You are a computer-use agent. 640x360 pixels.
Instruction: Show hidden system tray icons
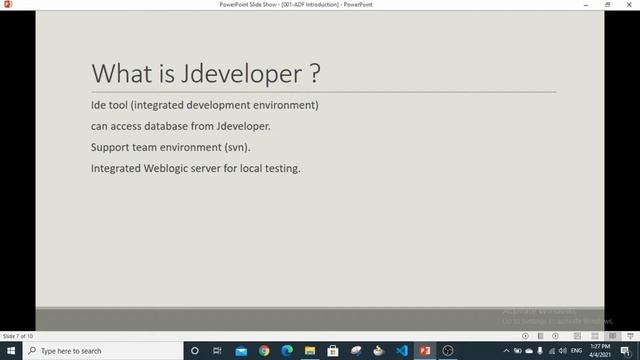click(507, 351)
